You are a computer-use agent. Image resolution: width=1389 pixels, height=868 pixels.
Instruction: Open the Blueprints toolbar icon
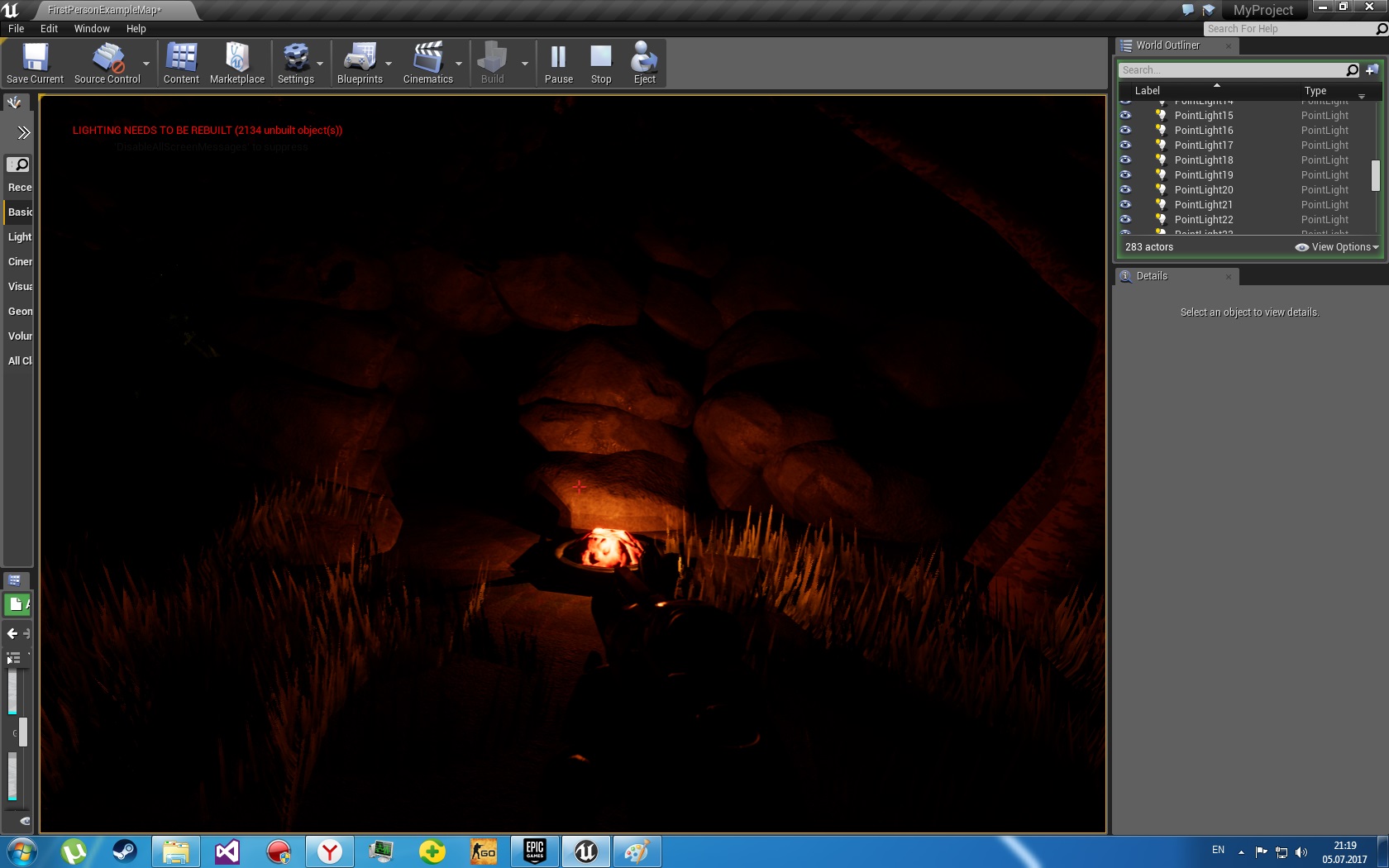360,63
